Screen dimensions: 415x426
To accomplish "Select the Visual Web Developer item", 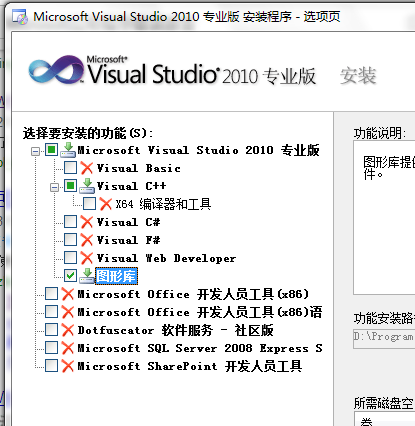I will [x=166, y=258].
